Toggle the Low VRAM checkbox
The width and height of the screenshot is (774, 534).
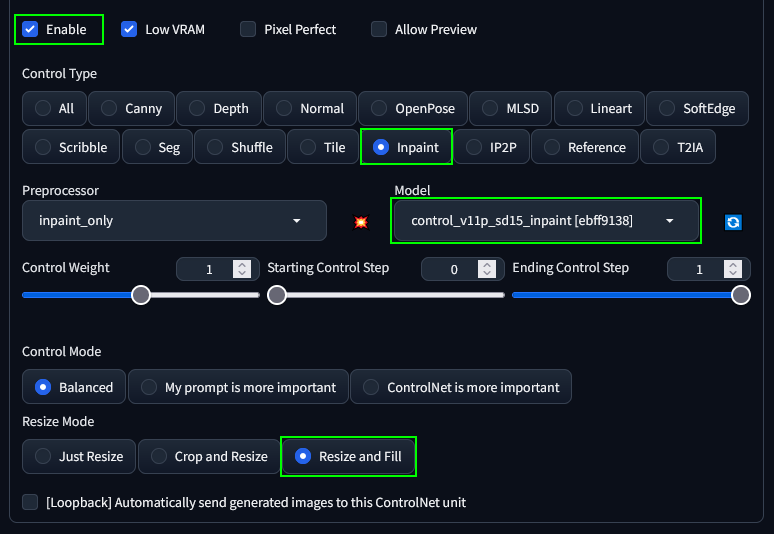click(129, 29)
